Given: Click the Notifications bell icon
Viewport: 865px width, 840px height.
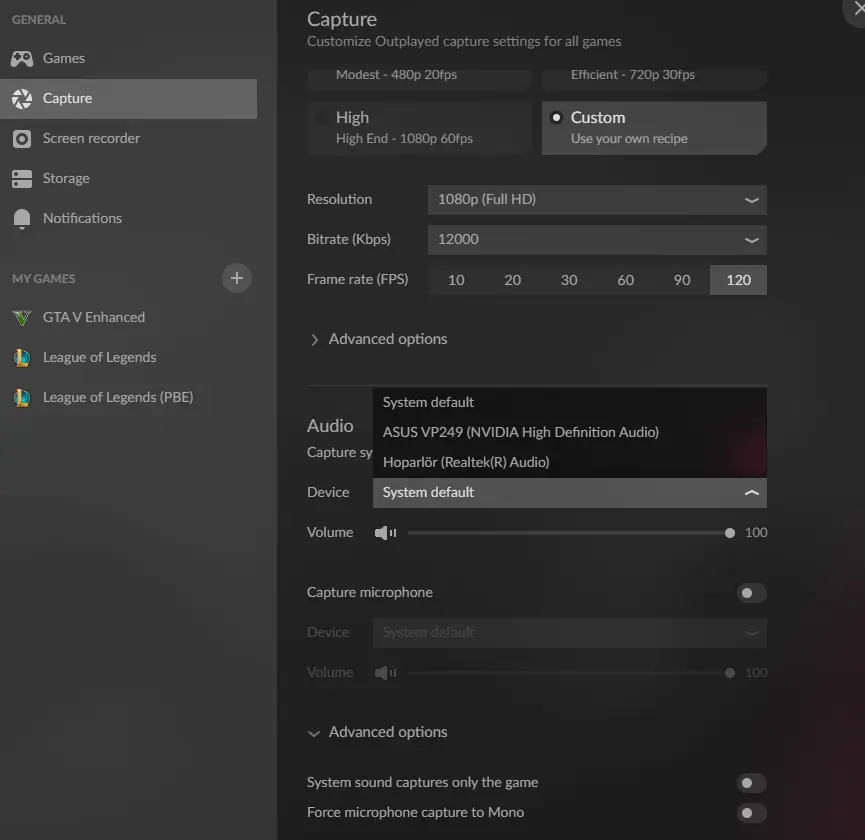Looking at the screenshot, I should [22, 219].
